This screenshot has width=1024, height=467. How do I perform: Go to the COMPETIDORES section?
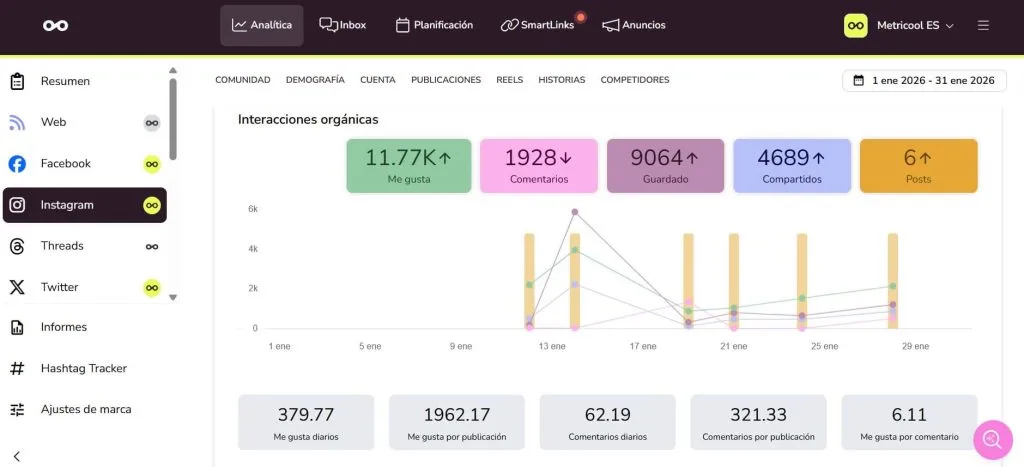pos(634,80)
